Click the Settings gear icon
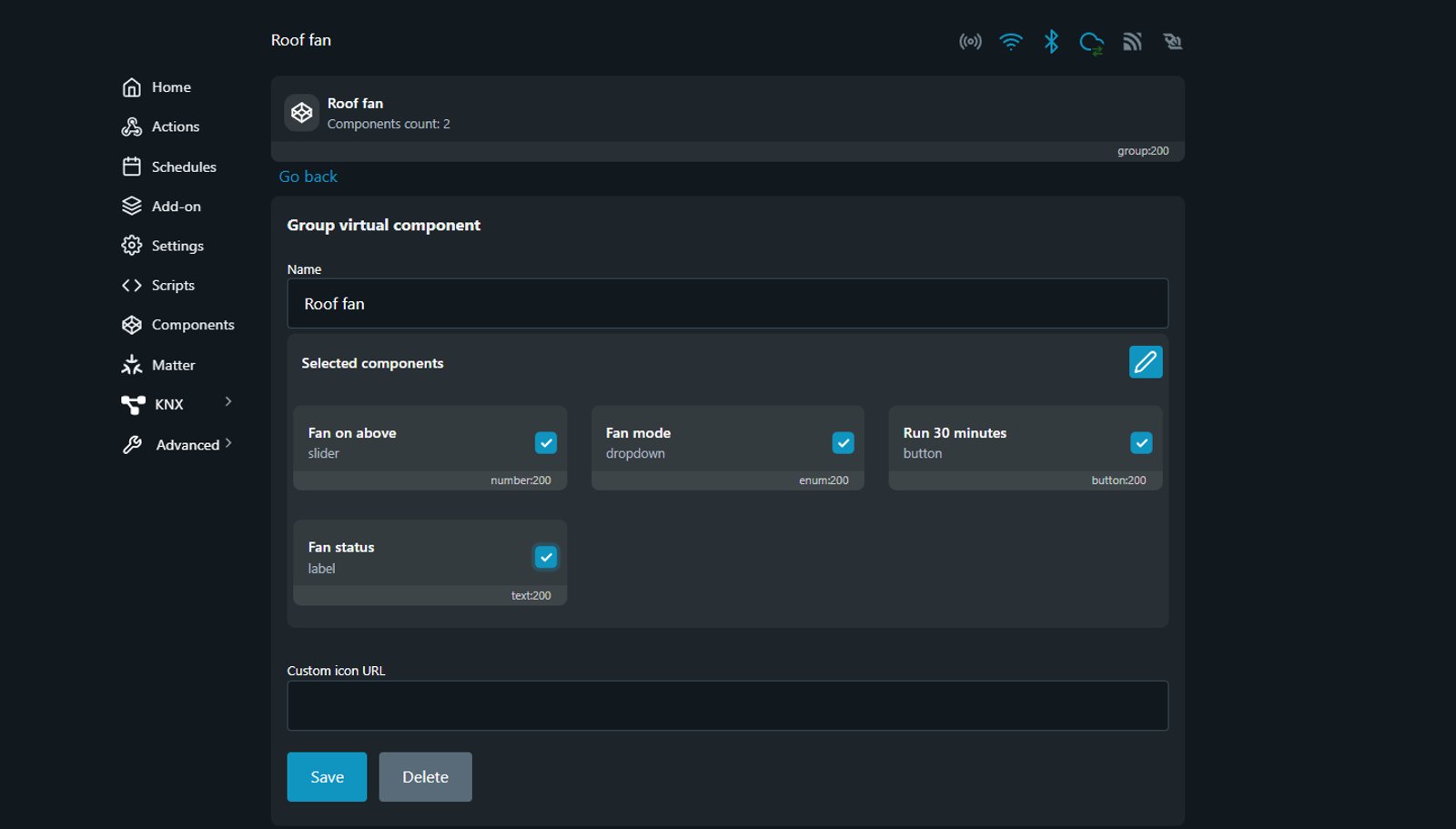The height and width of the screenshot is (829, 1456). pos(132,246)
